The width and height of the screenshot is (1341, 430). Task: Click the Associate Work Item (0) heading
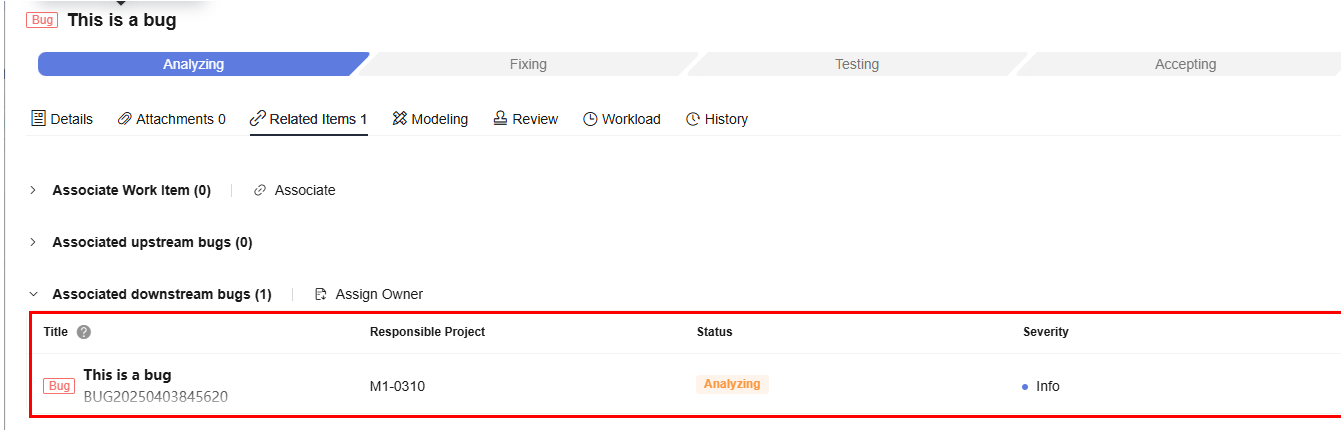132,190
